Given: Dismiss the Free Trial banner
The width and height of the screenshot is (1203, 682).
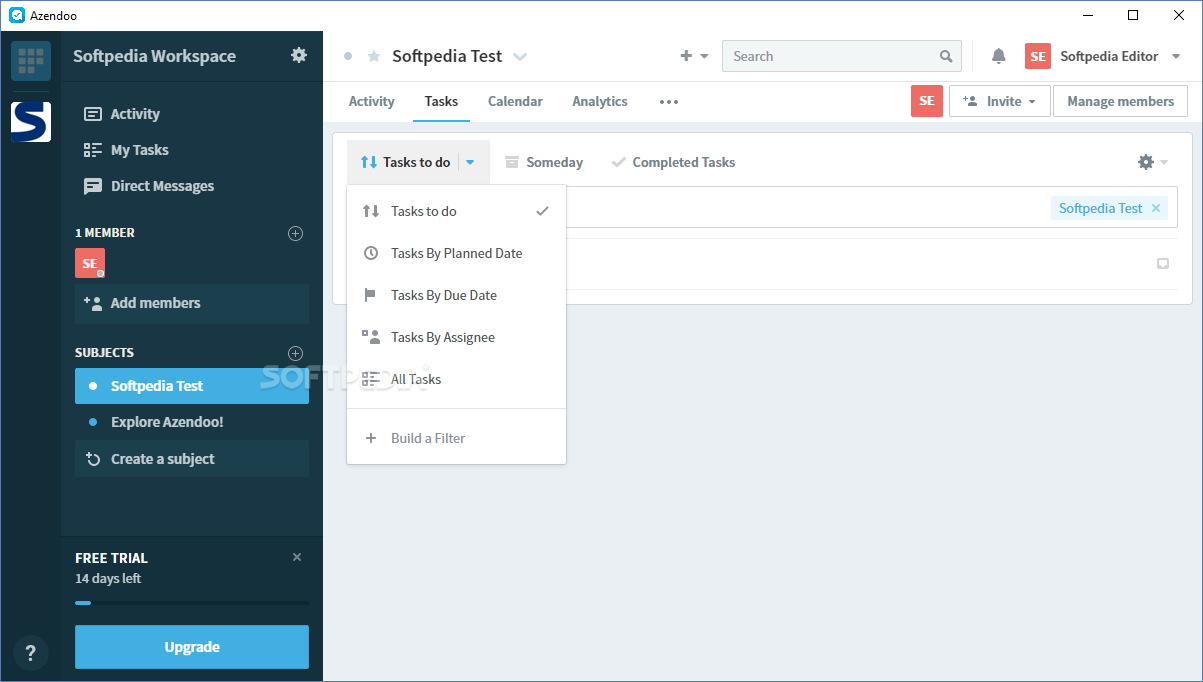Looking at the screenshot, I should coord(297,557).
